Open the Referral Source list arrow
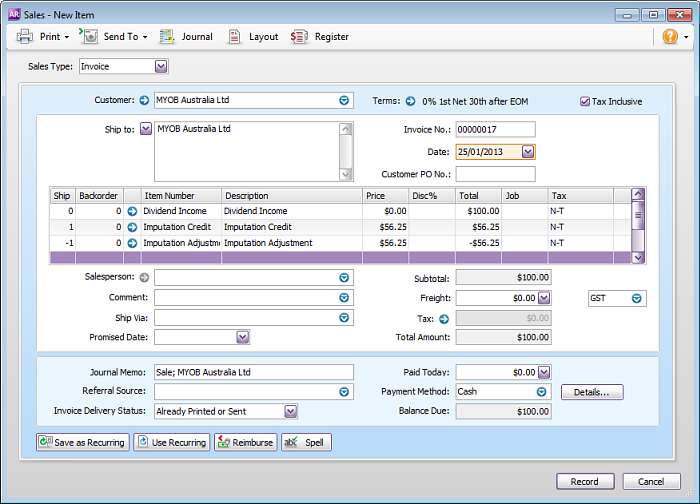Screen dimensions: 700x504 pos(344,392)
